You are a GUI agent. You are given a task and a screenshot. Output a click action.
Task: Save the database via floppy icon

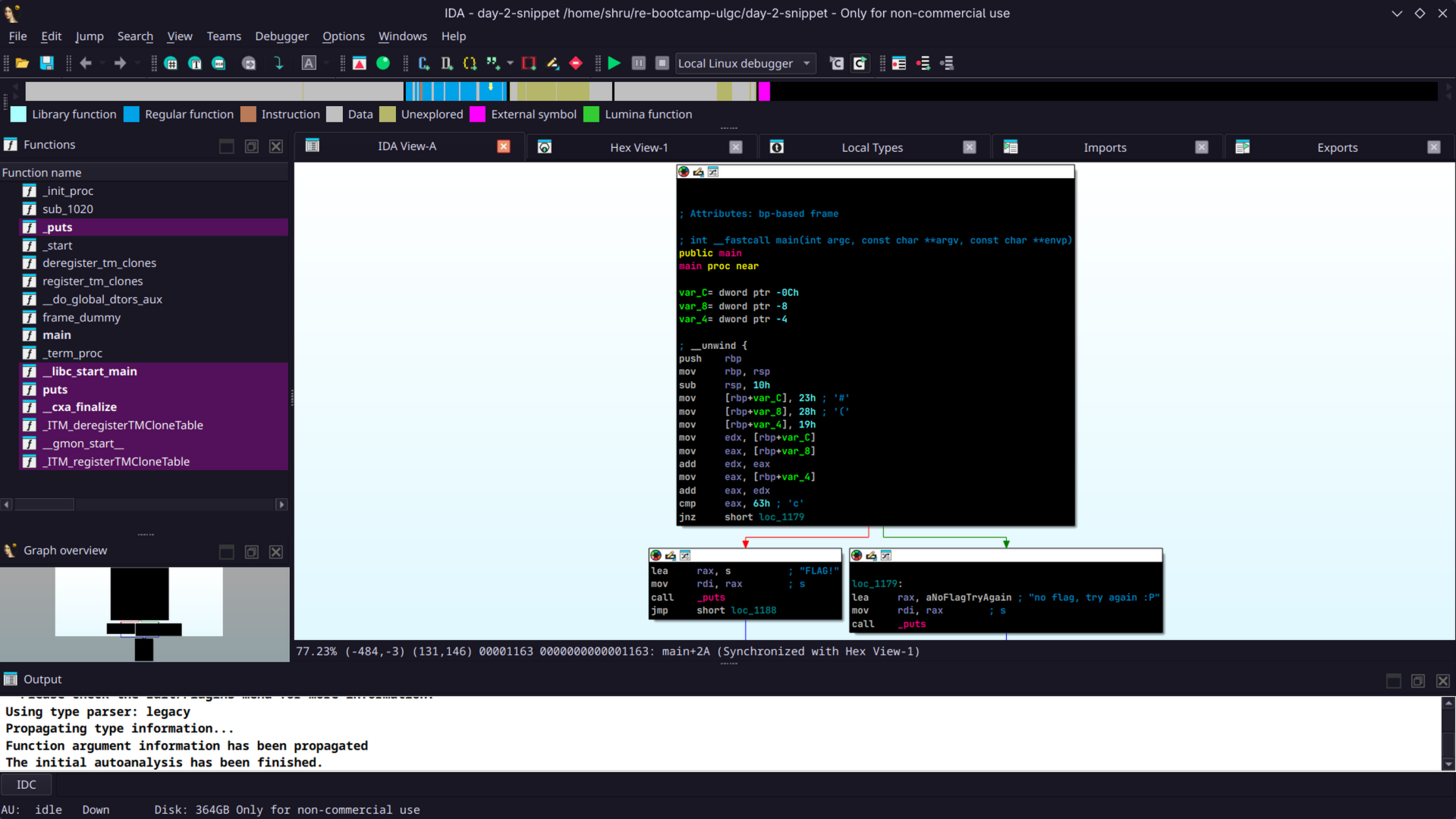[47, 64]
